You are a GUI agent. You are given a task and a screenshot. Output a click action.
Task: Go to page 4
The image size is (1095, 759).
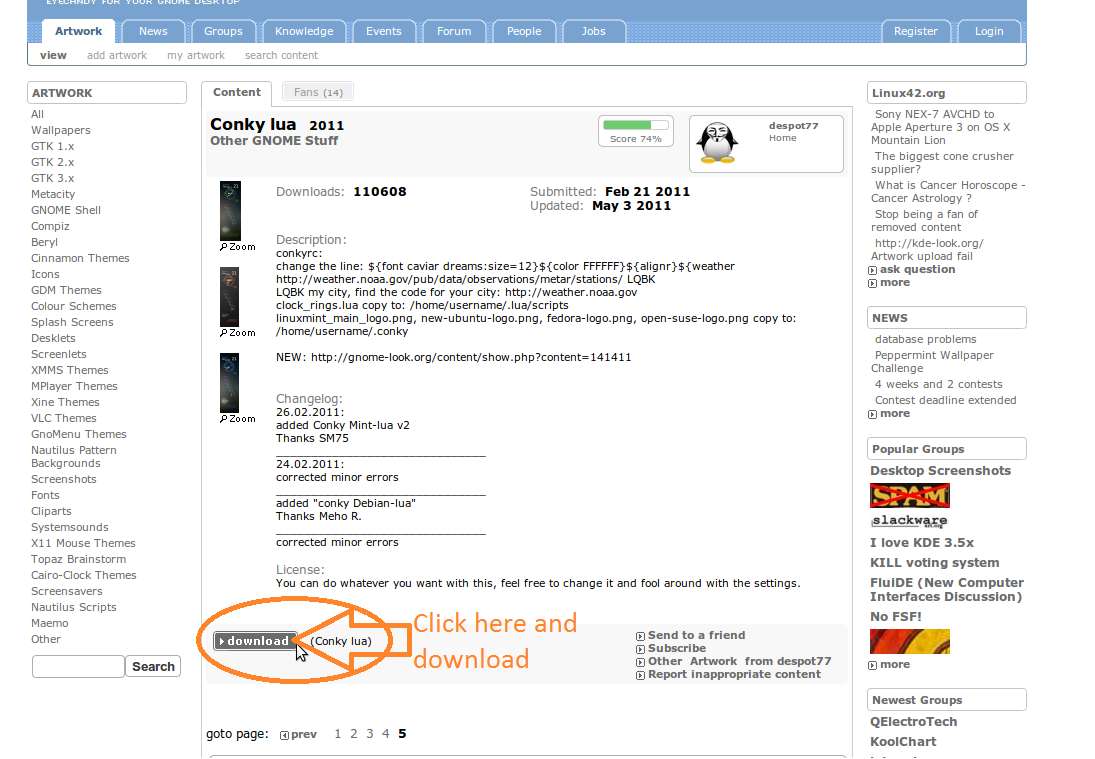385,734
